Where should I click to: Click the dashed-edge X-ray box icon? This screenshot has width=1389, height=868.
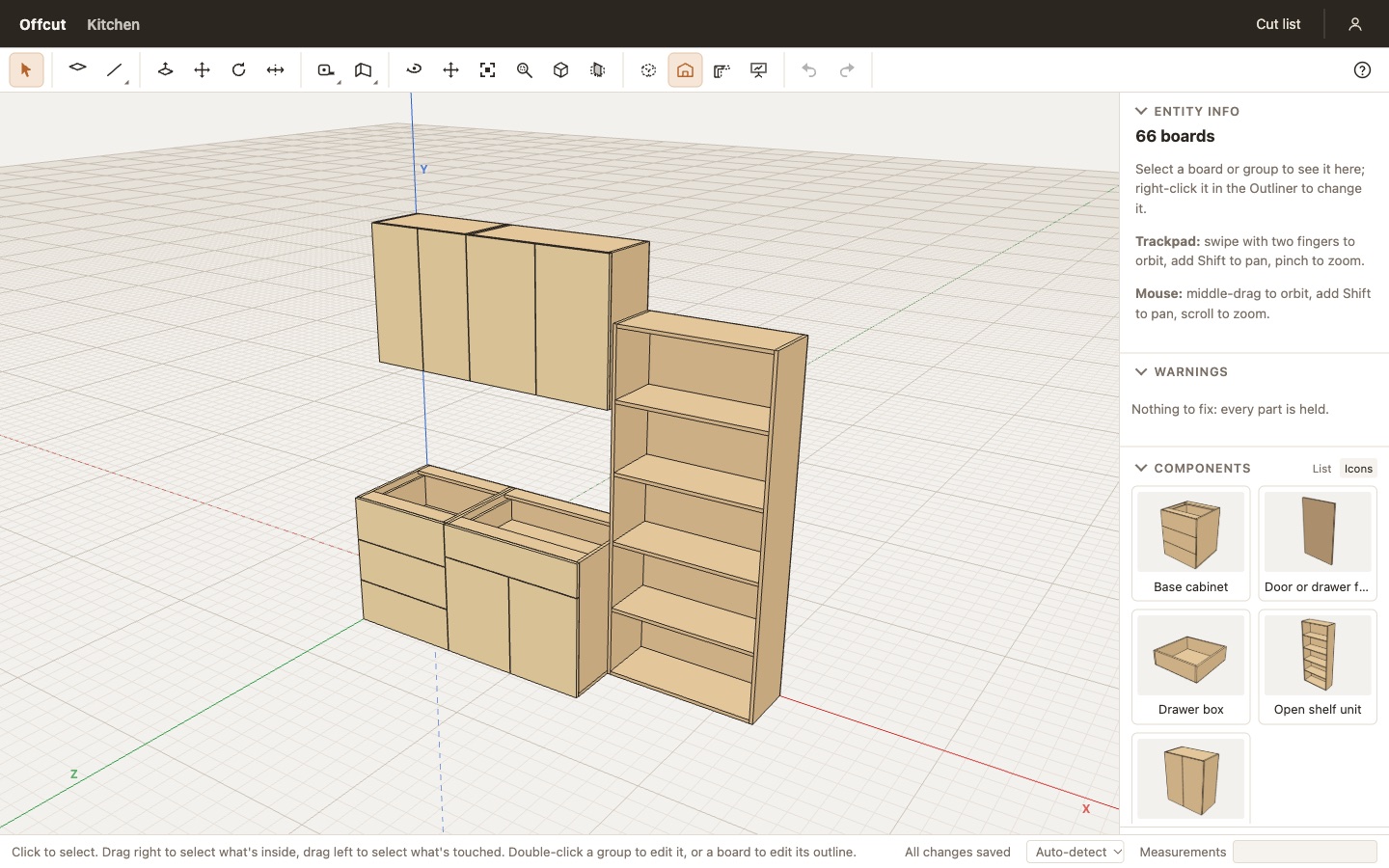[x=598, y=70]
